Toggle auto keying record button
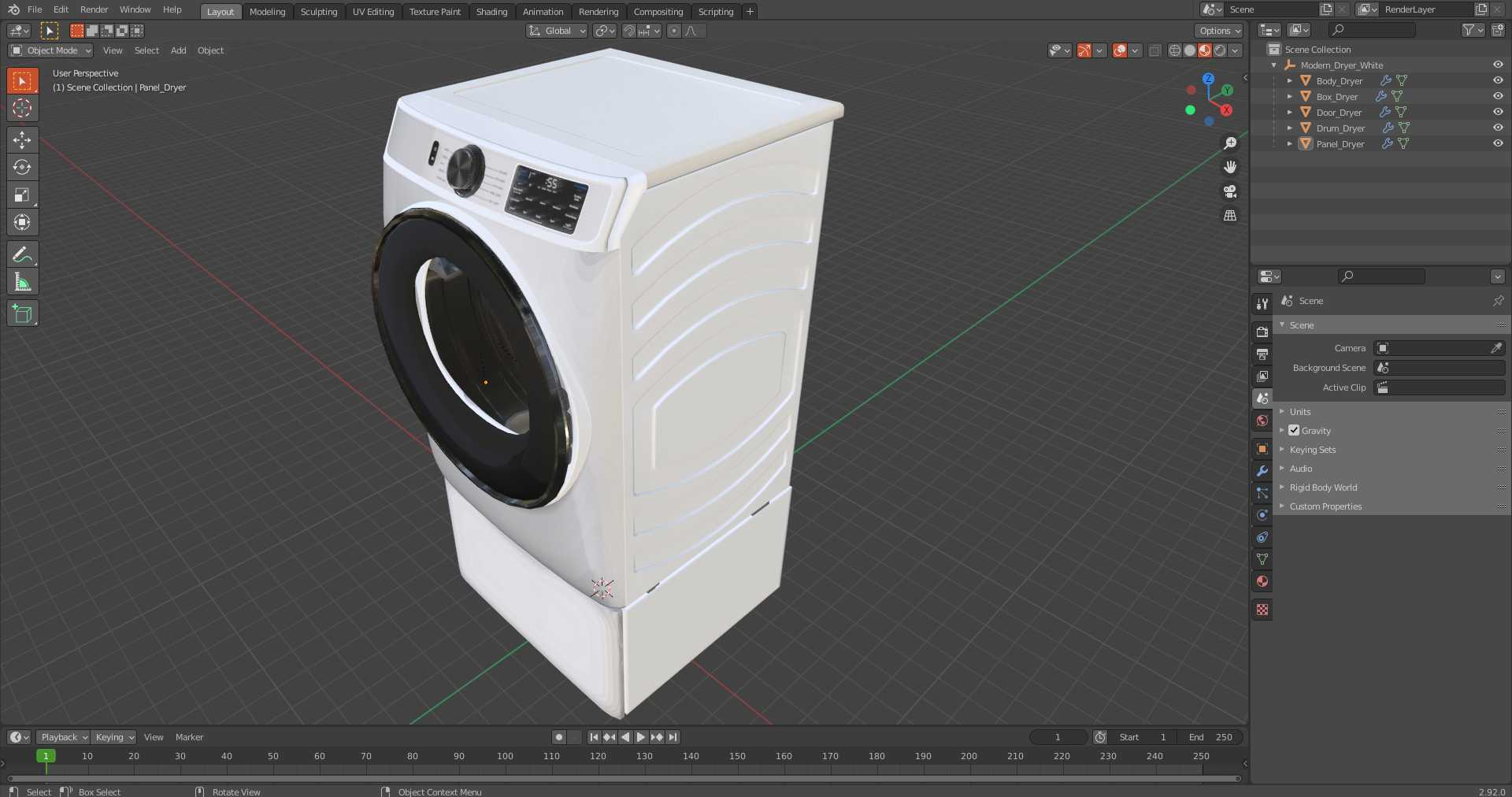This screenshot has width=1512, height=797. [x=559, y=737]
